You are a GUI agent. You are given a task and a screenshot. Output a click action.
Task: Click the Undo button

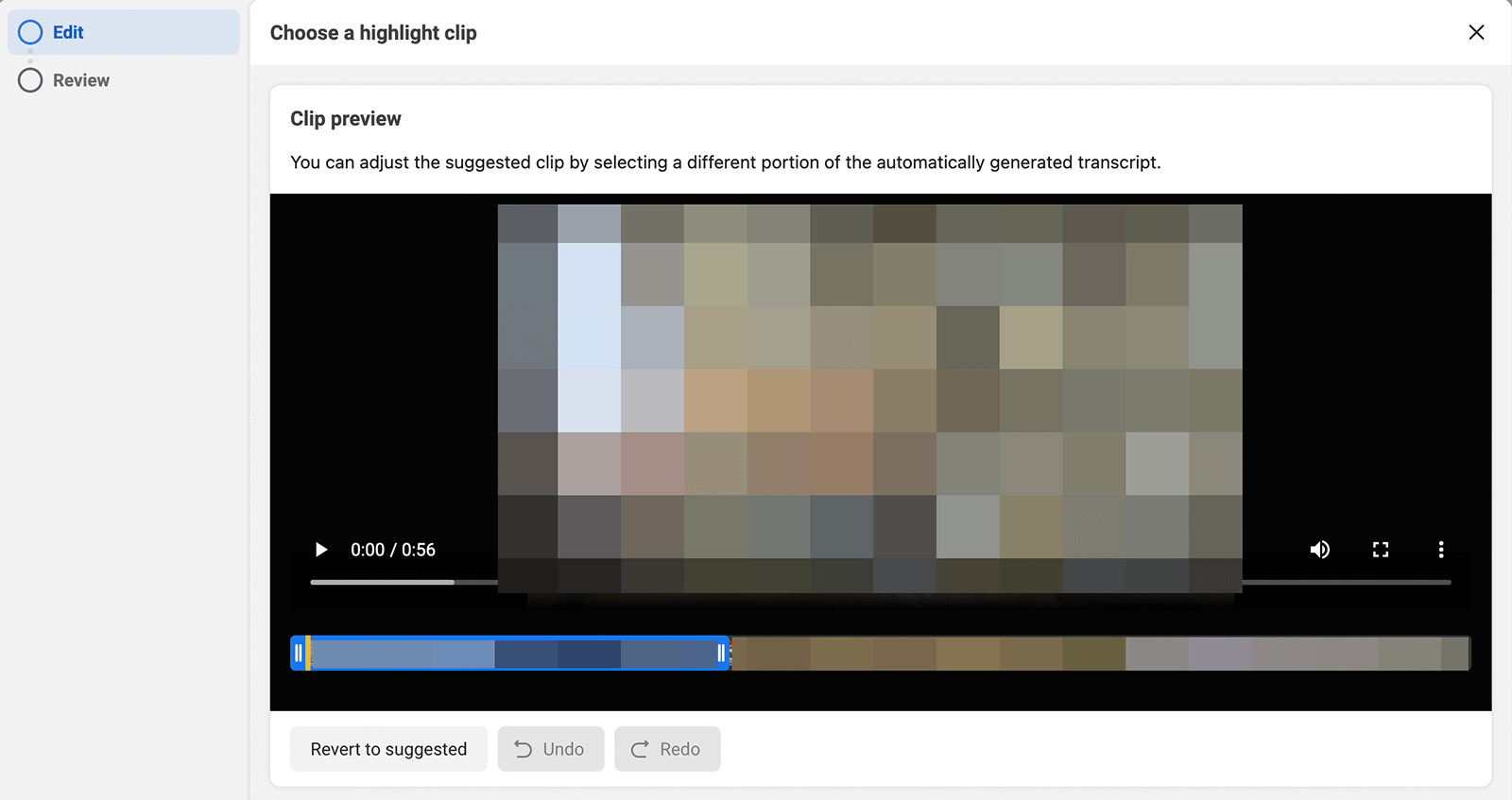[x=551, y=749]
